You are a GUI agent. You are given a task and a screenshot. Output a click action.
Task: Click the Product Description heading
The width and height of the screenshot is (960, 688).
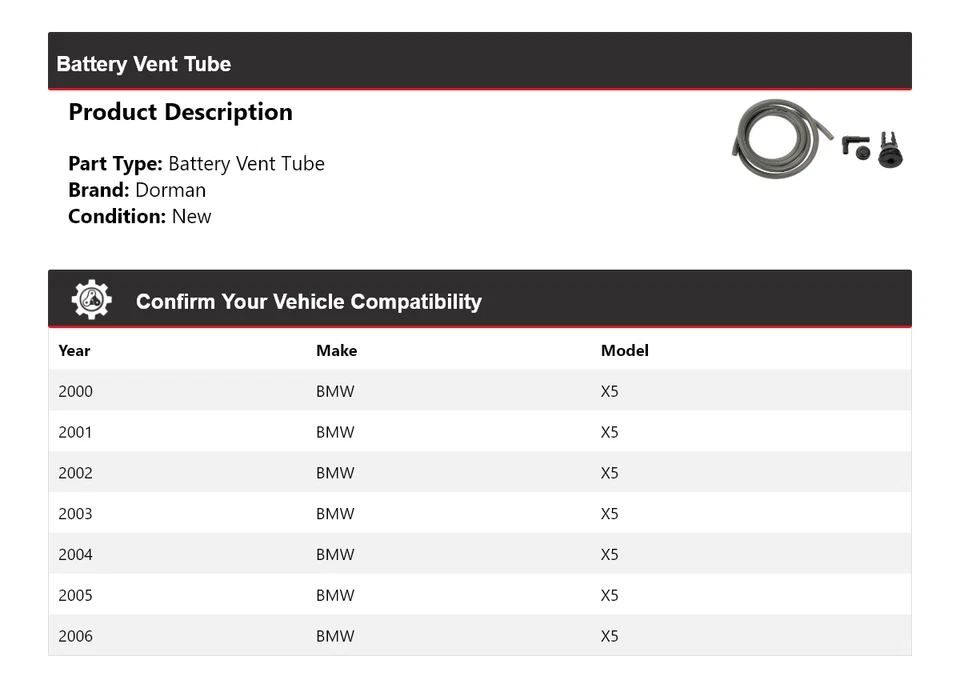[x=180, y=112]
